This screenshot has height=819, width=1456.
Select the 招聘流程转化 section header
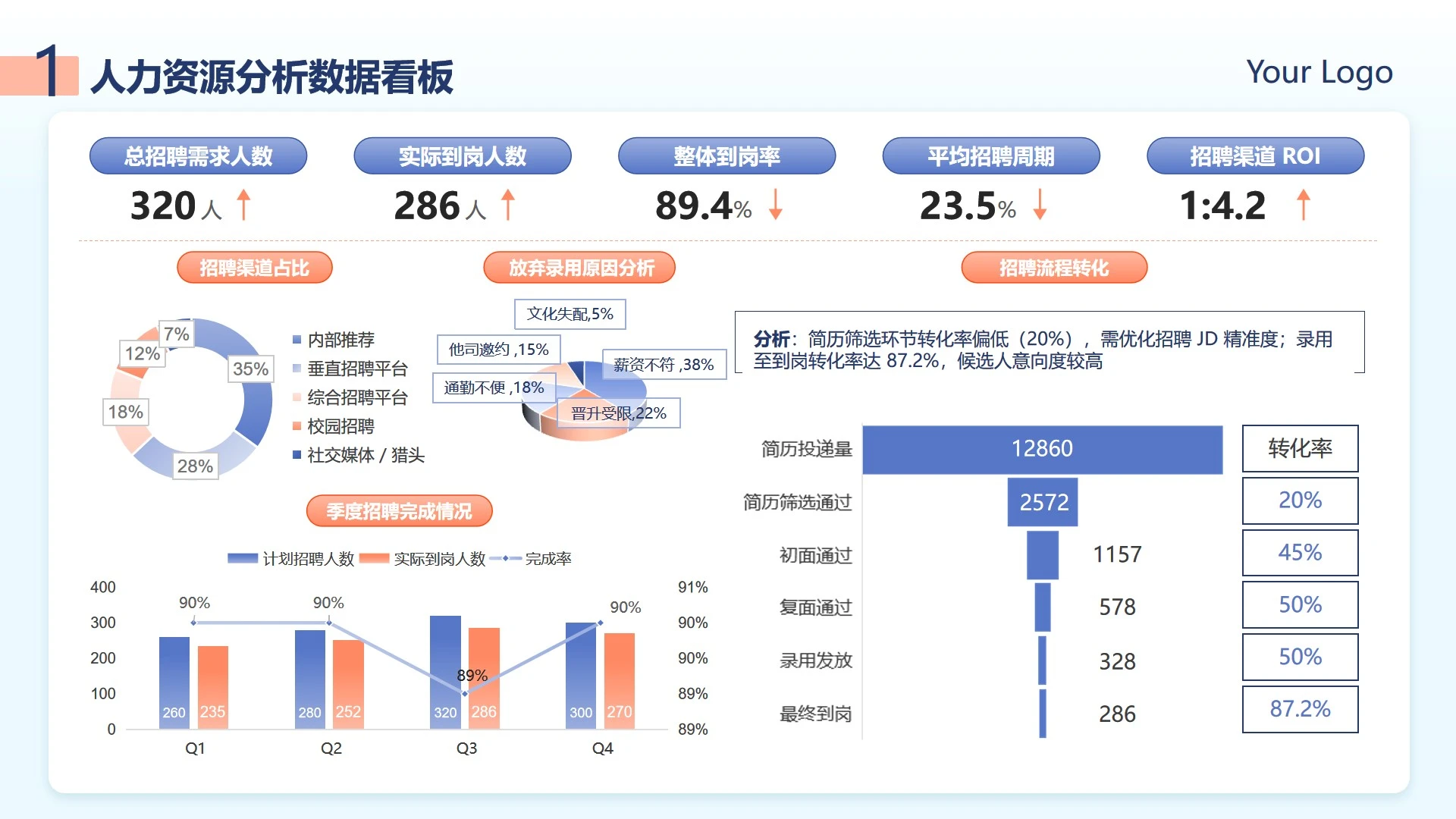tap(1053, 267)
